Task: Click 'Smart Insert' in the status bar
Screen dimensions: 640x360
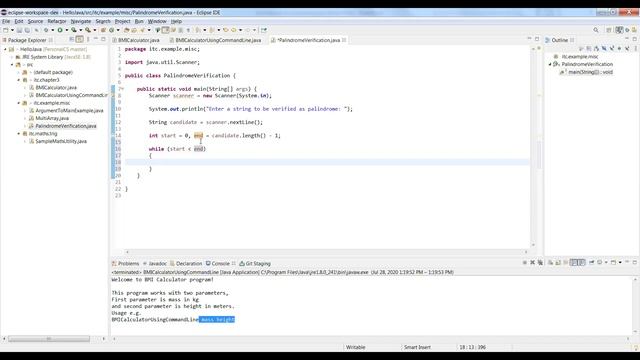Action: [417, 347]
